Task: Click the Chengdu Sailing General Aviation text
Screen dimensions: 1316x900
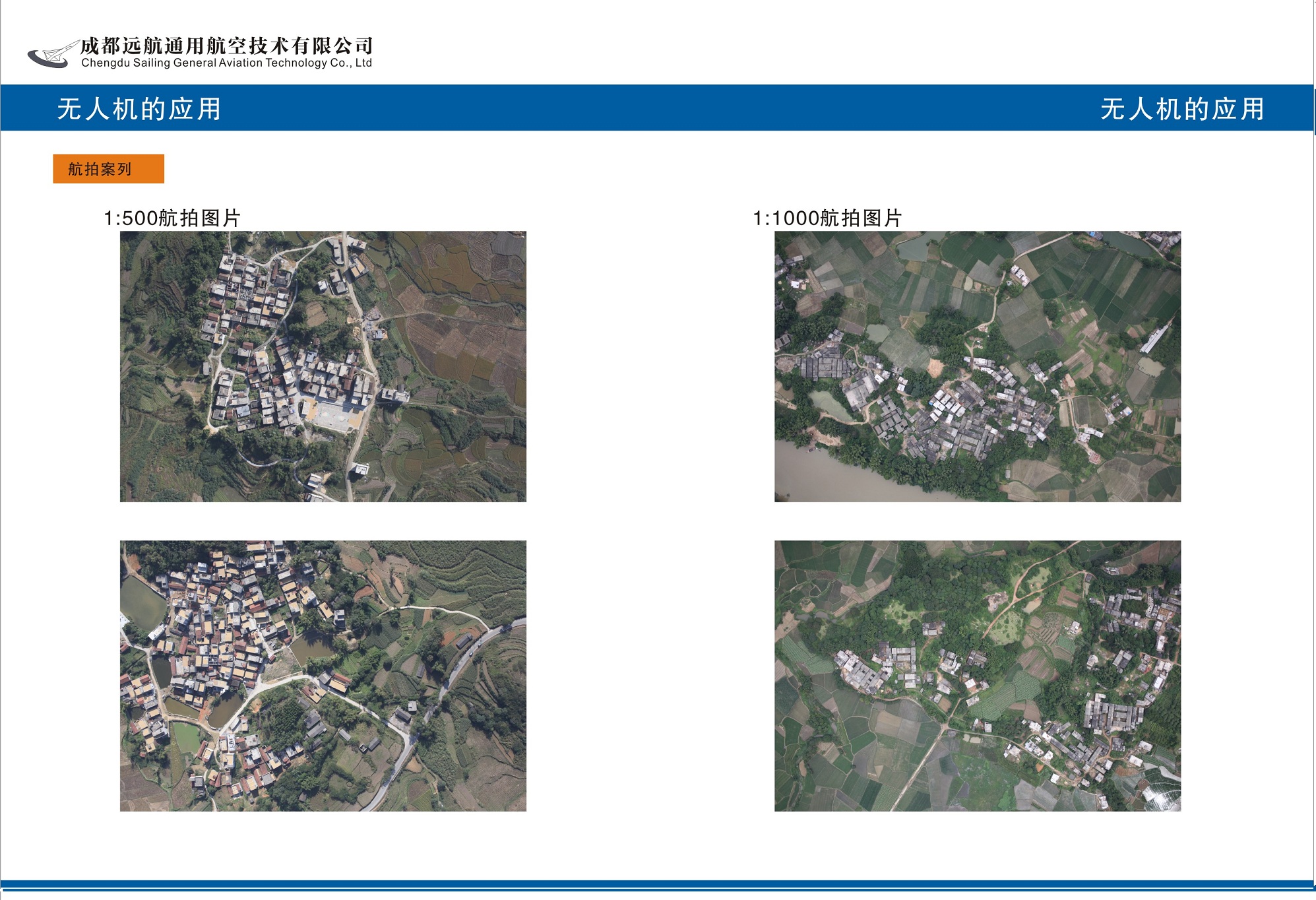Action: pyautogui.click(x=226, y=63)
